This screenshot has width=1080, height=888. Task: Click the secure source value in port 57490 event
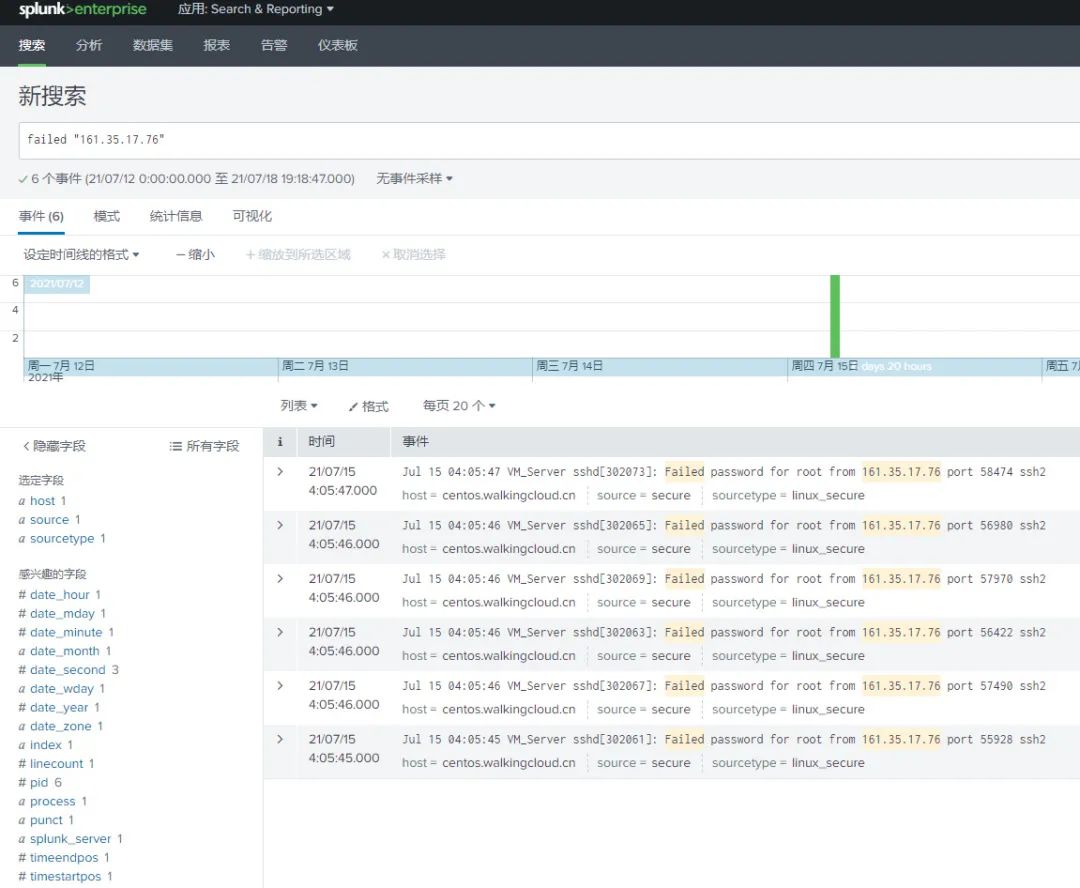point(671,710)
